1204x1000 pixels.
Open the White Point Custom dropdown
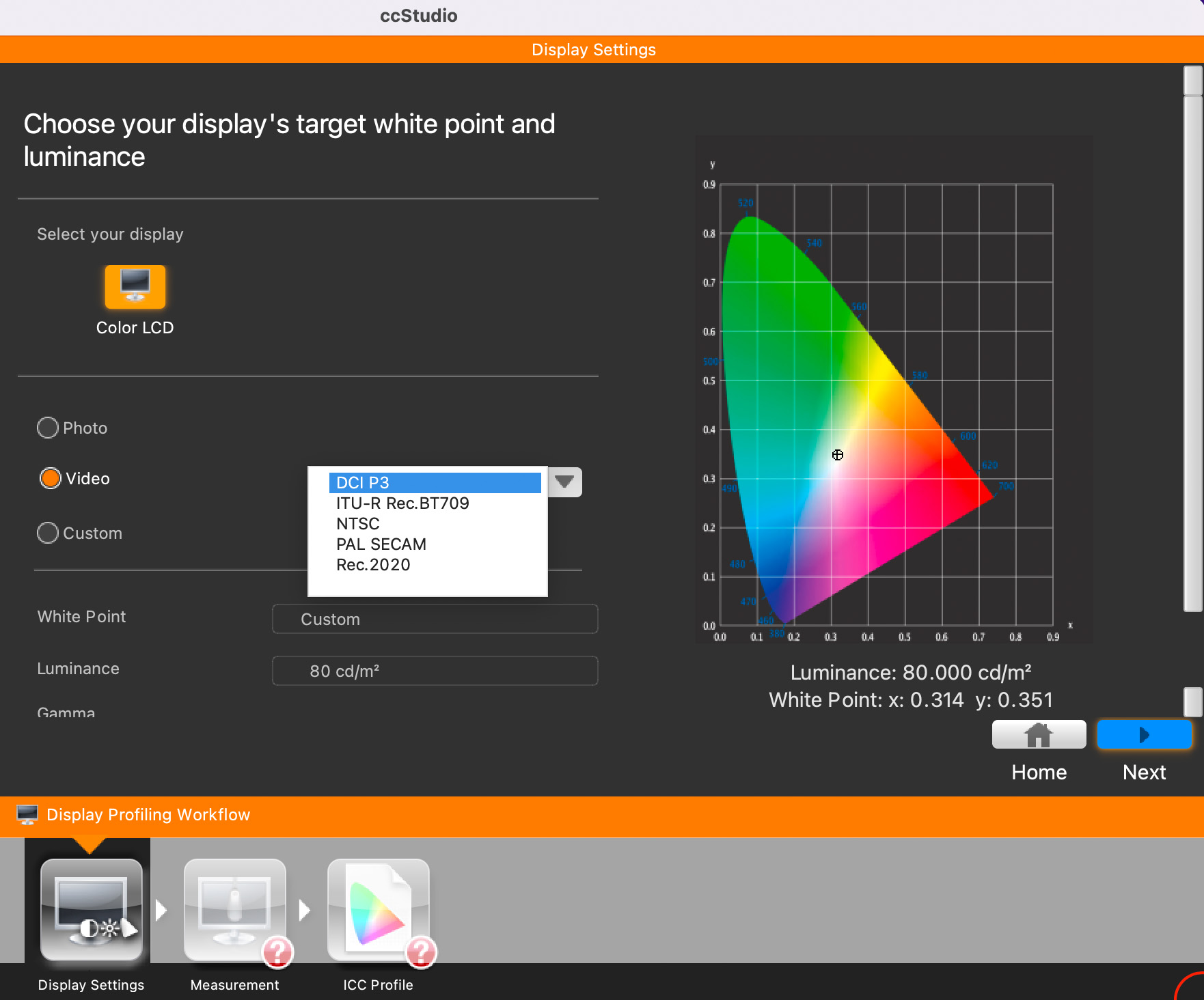pyautogui.click(x=435, y=619)
